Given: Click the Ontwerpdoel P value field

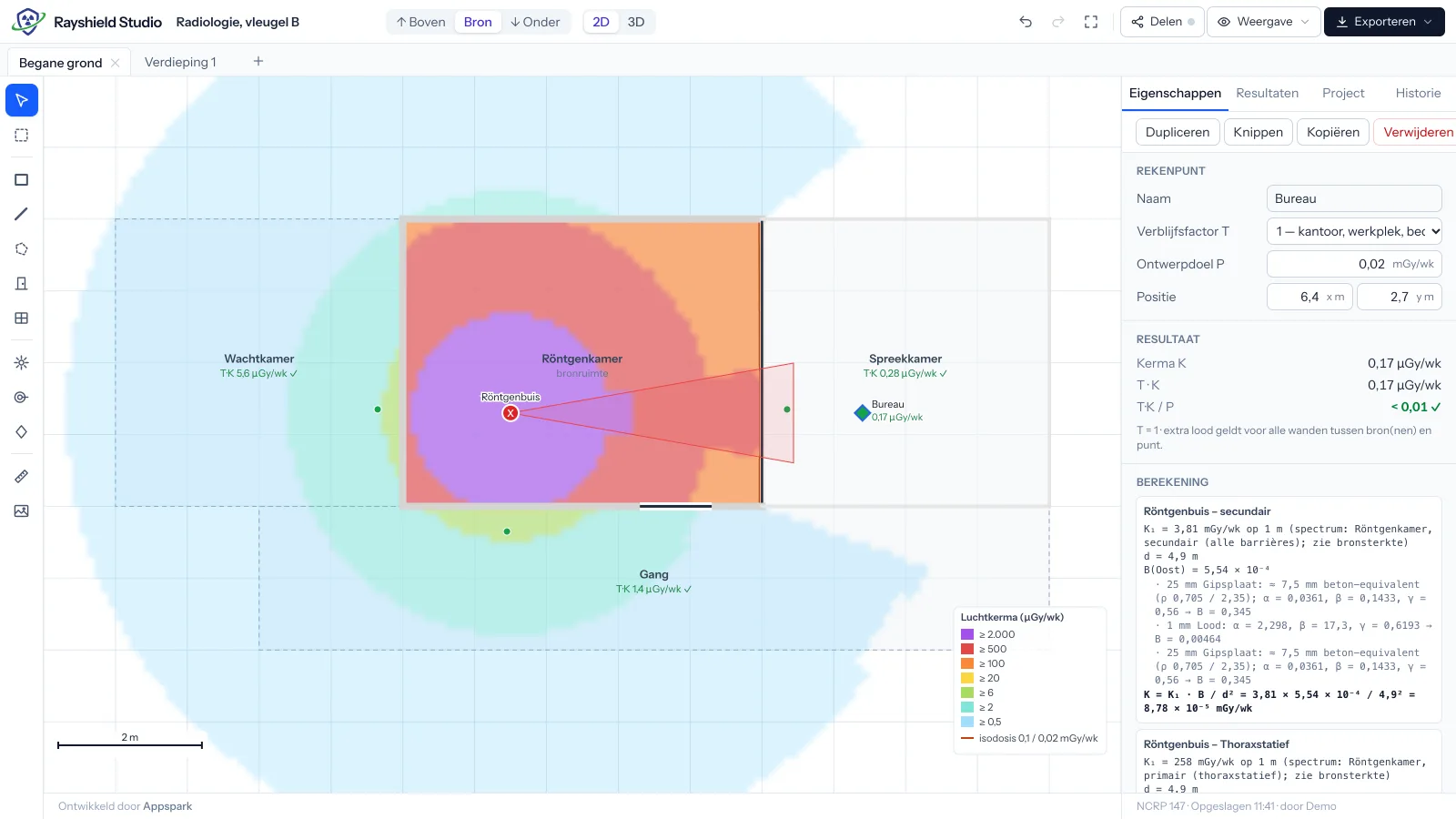Looking at the screenshot, I should point(1354,264).
